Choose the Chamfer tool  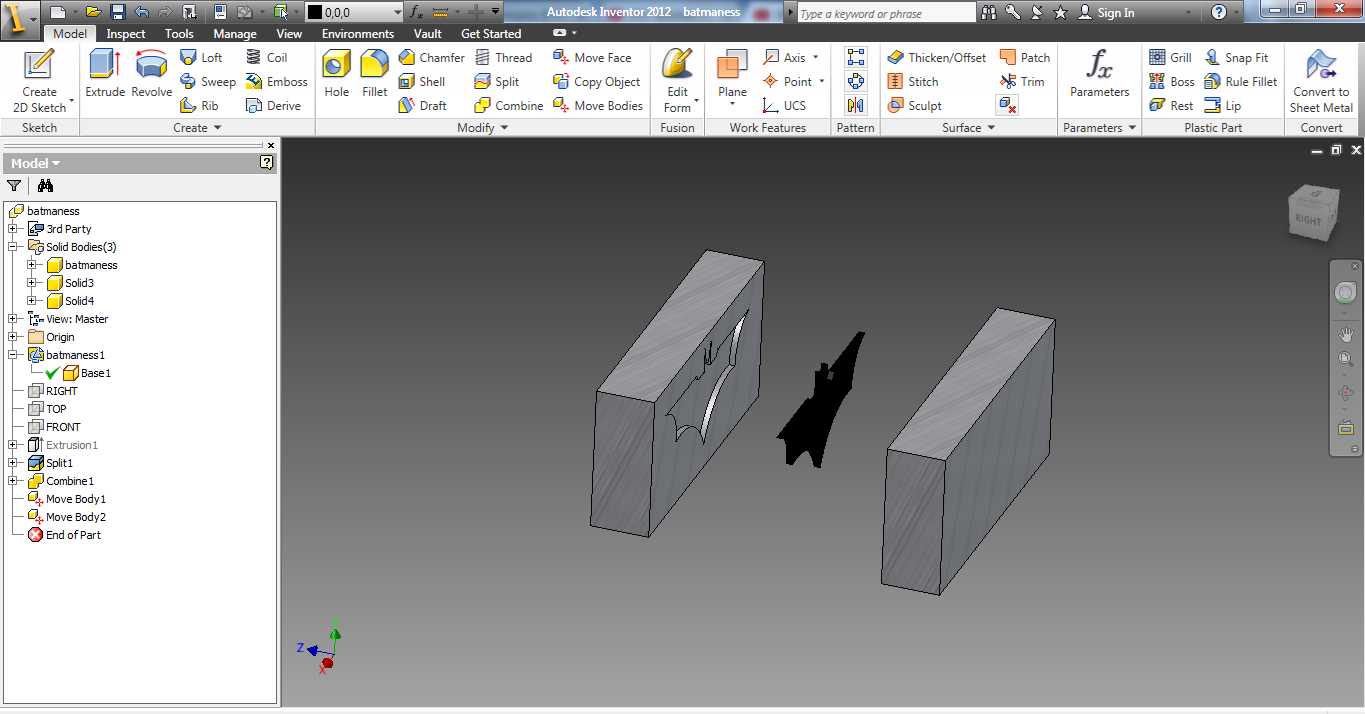pos(431,58)
